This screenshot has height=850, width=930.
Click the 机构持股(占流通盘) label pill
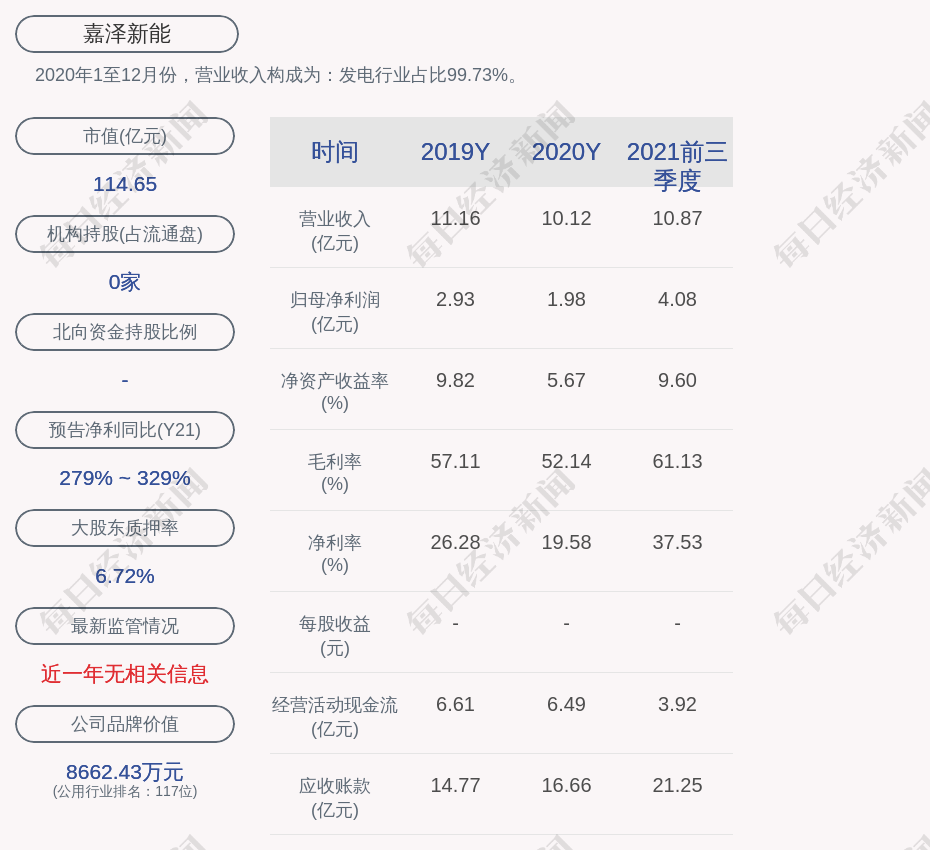click(125, 234)
